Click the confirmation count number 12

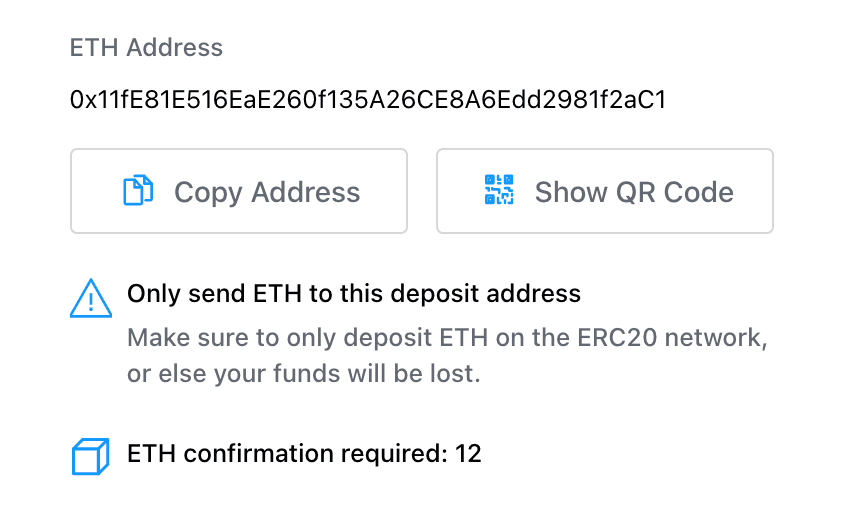pyautogui.click(x=468, y=454)
